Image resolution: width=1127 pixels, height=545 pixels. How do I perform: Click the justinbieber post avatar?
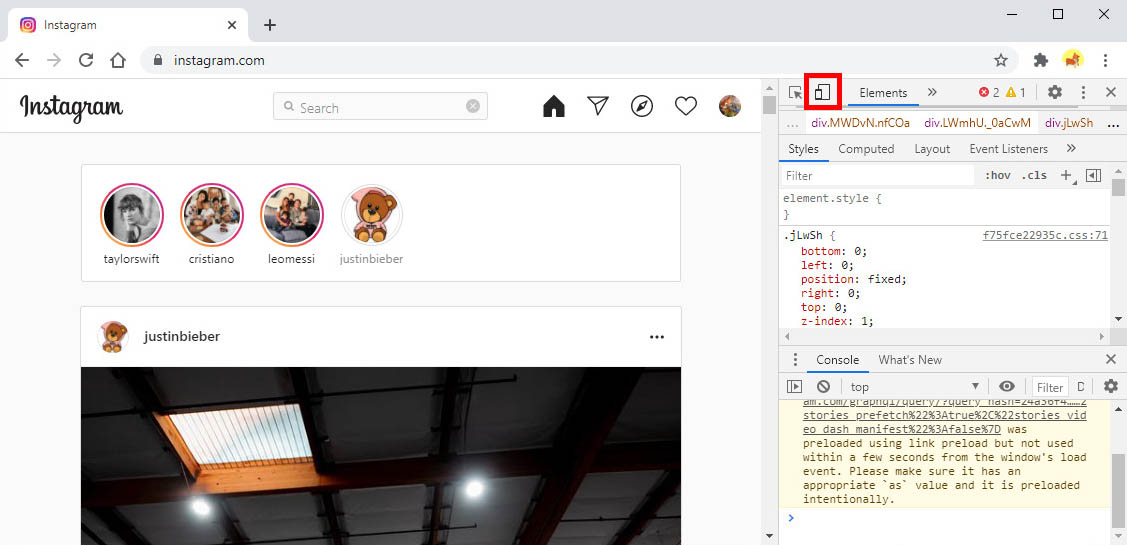point(113,336)
